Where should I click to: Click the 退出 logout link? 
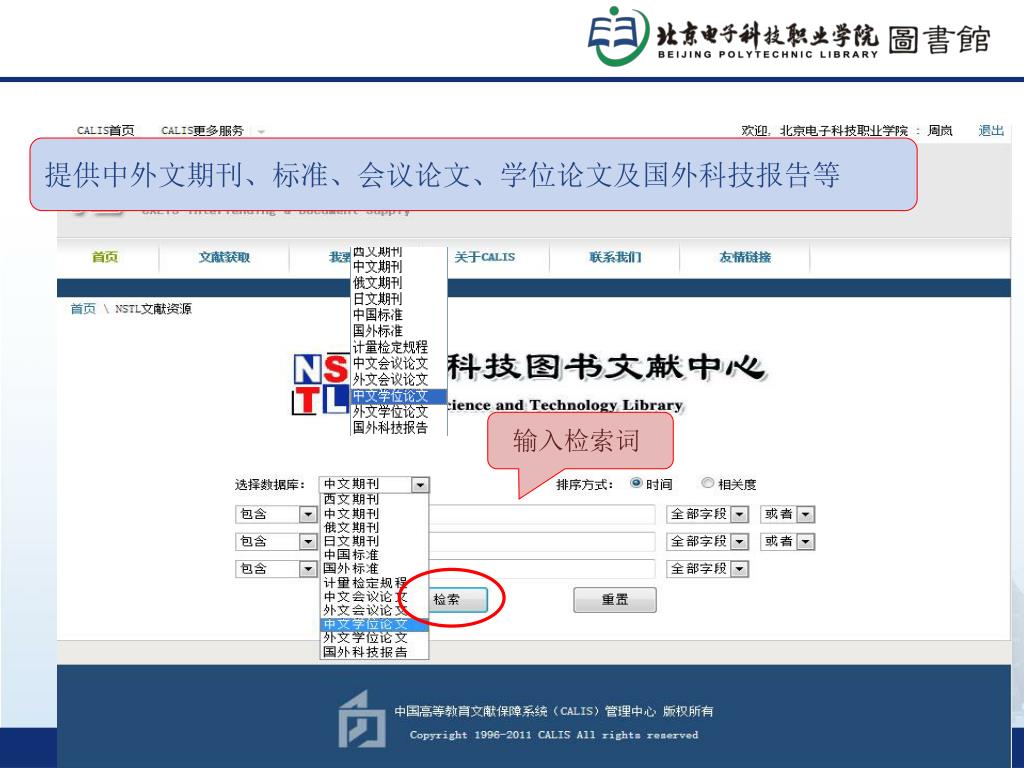tap(991, 131)
